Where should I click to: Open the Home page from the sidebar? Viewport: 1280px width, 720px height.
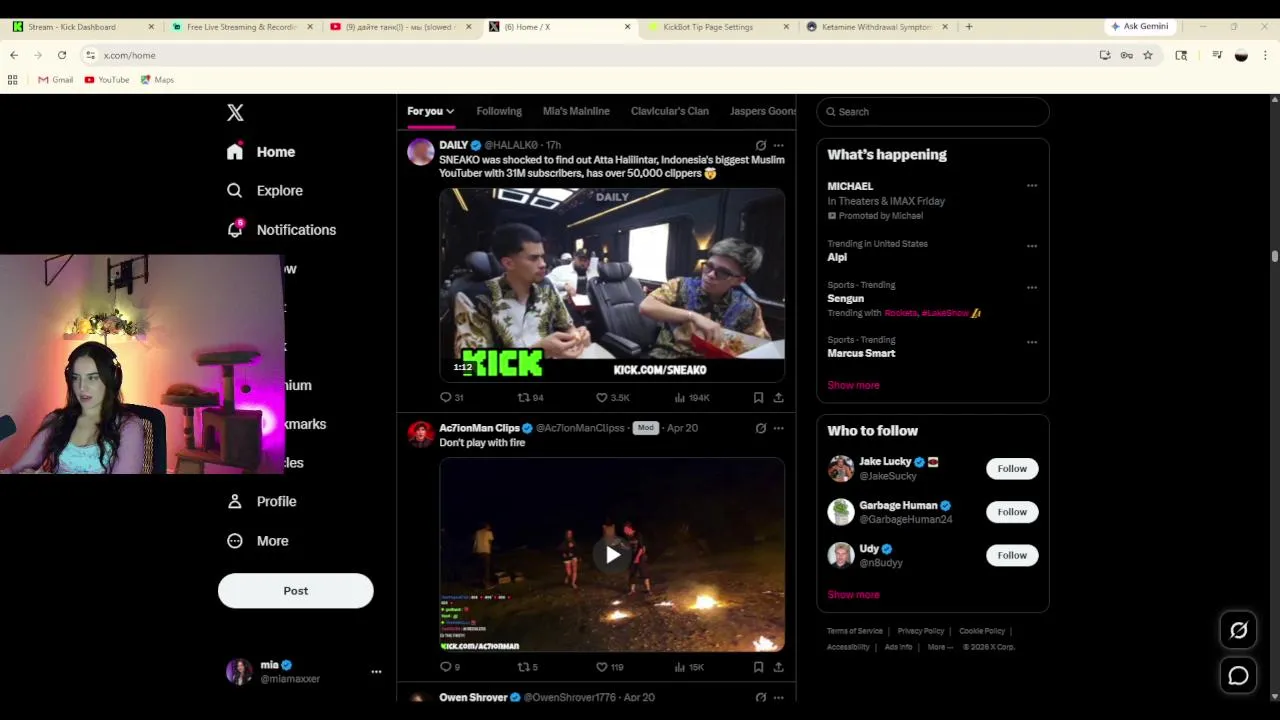point(261,152)
